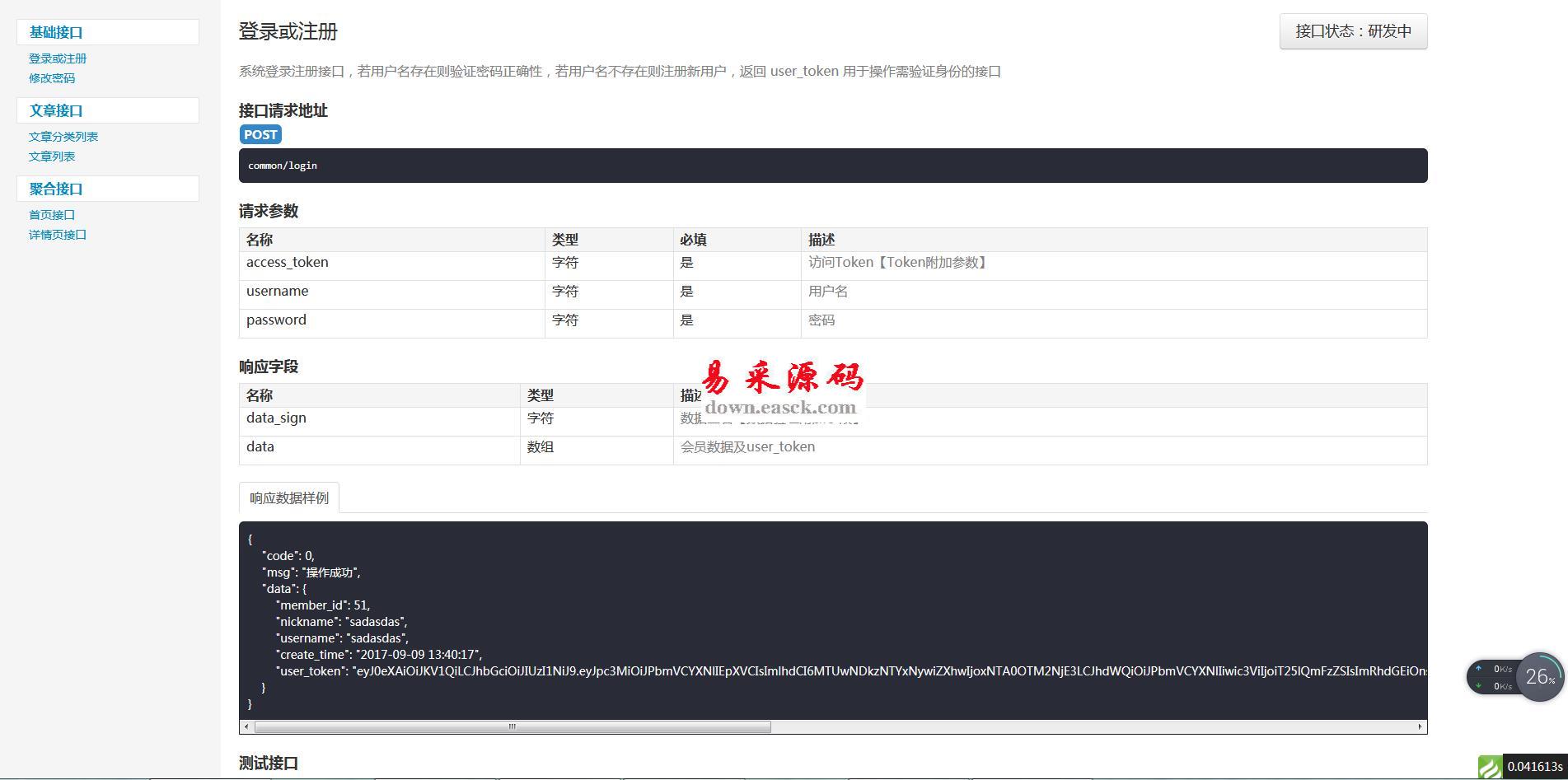Click the "user_token" line in JSON sample
The width and height of the screenshot is (1568, 780).
(850, 671)
